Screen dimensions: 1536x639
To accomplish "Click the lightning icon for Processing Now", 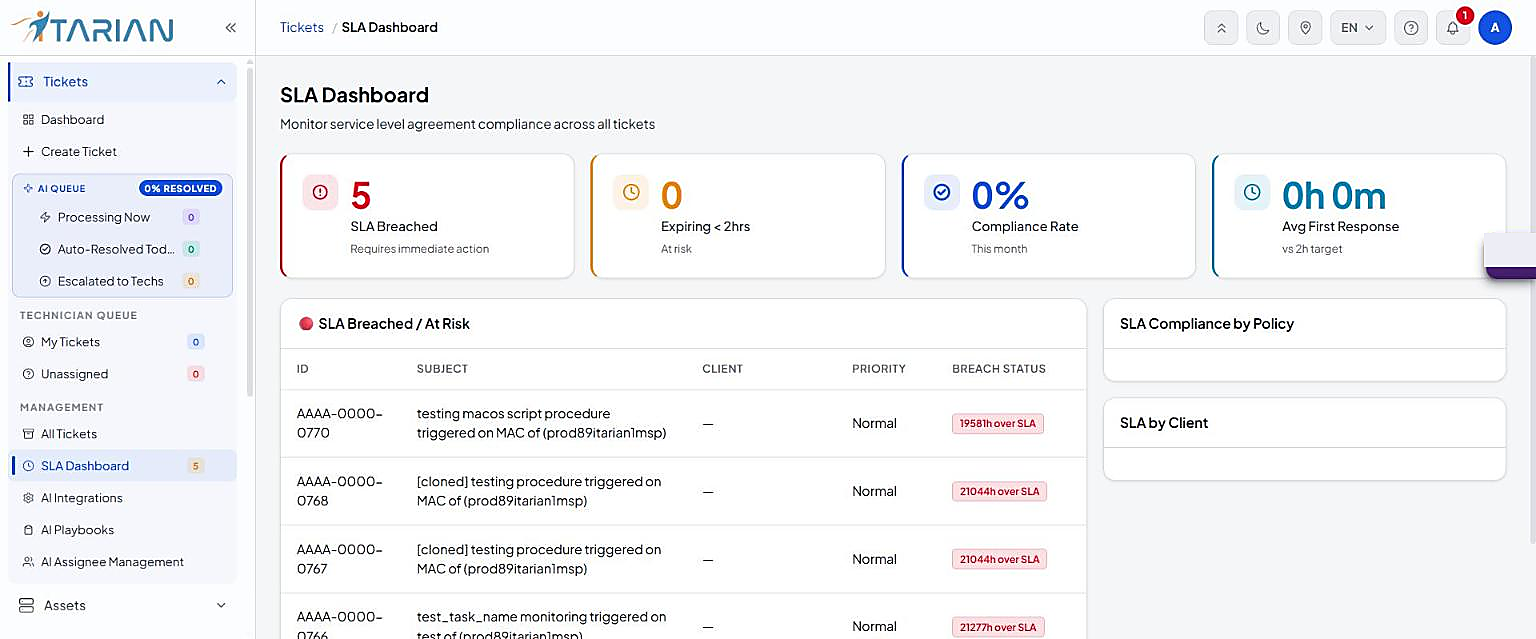I will (45, 217).
